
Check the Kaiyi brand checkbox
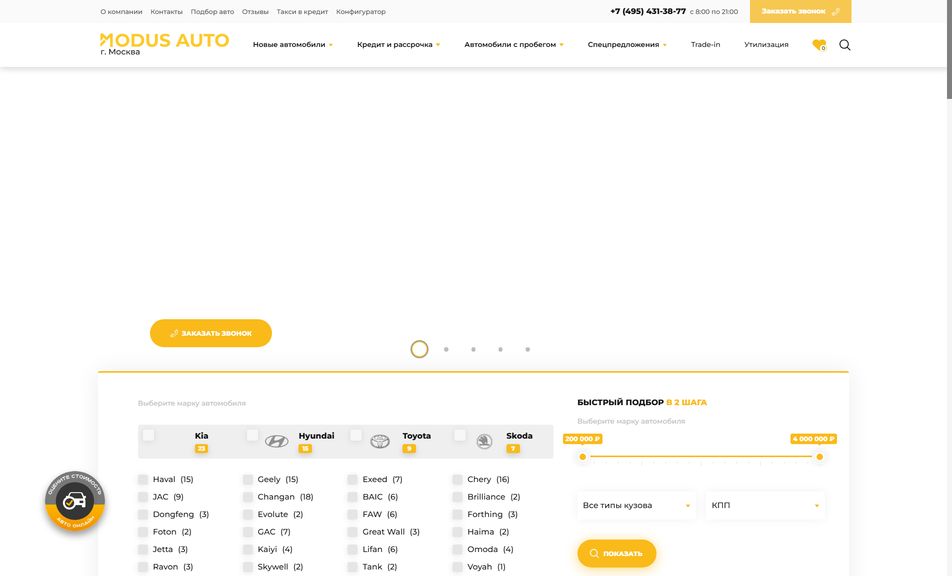click(248, 550)
